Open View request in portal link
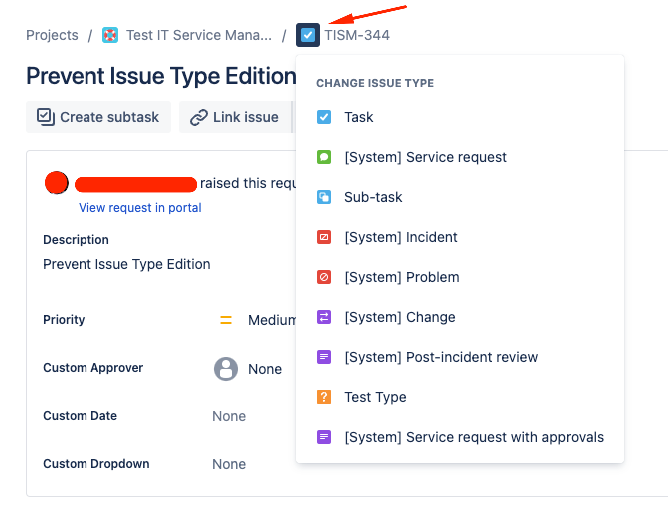Screen dimensions: 668x510 point(140,208)
